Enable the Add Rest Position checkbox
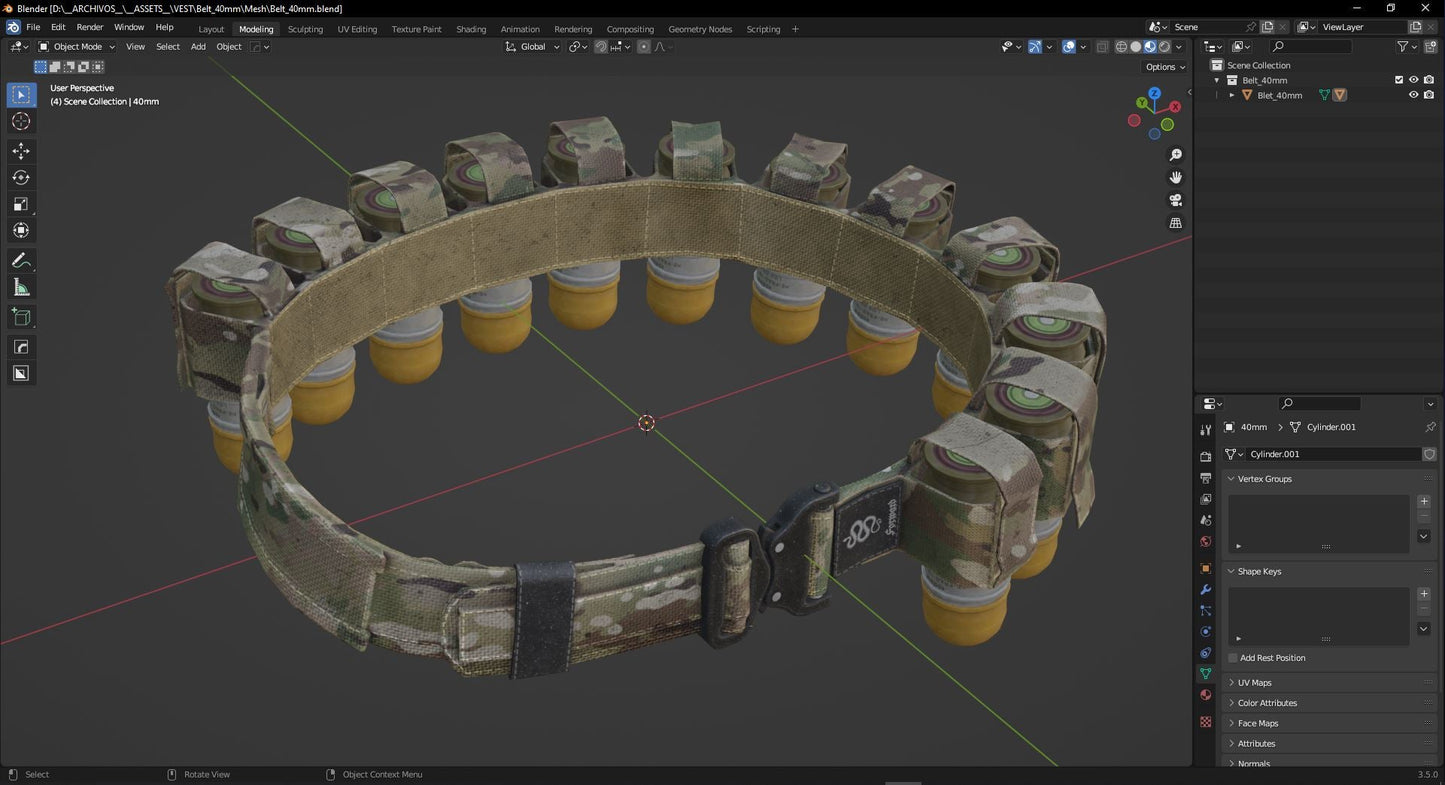 pos(1233,657)
